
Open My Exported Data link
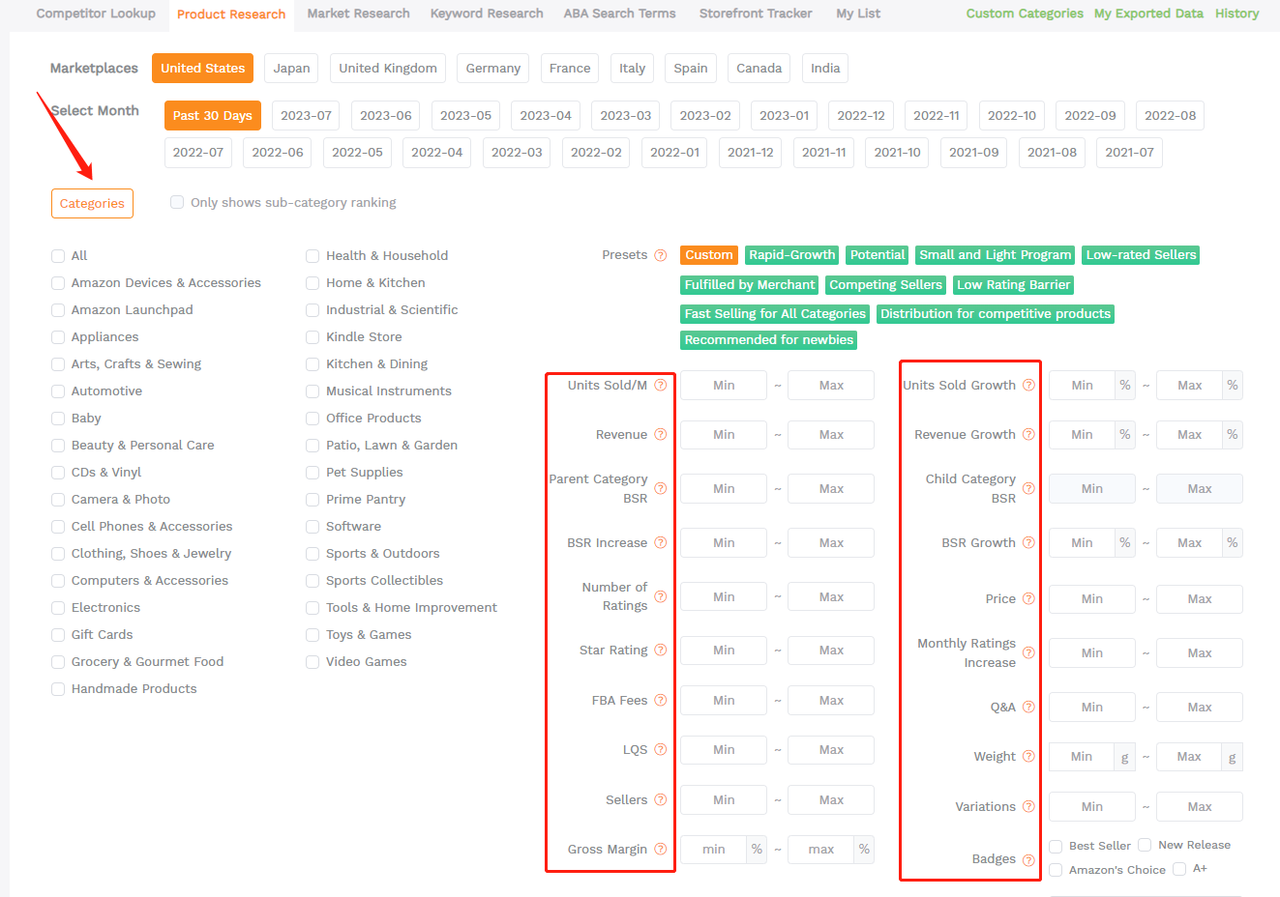click(1149, 13)
